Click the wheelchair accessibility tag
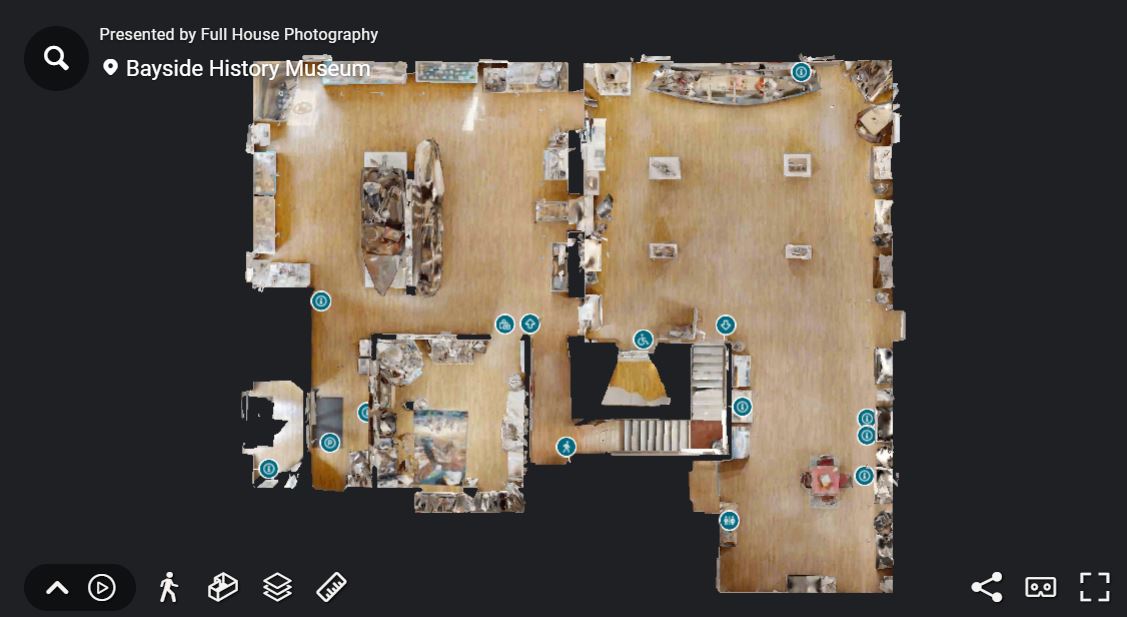 pyautogui.click(x=643, y=339)
